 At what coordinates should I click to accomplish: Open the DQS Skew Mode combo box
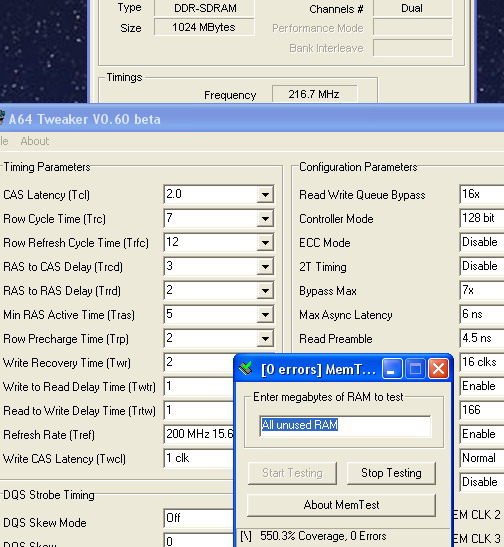coord(199,518)
